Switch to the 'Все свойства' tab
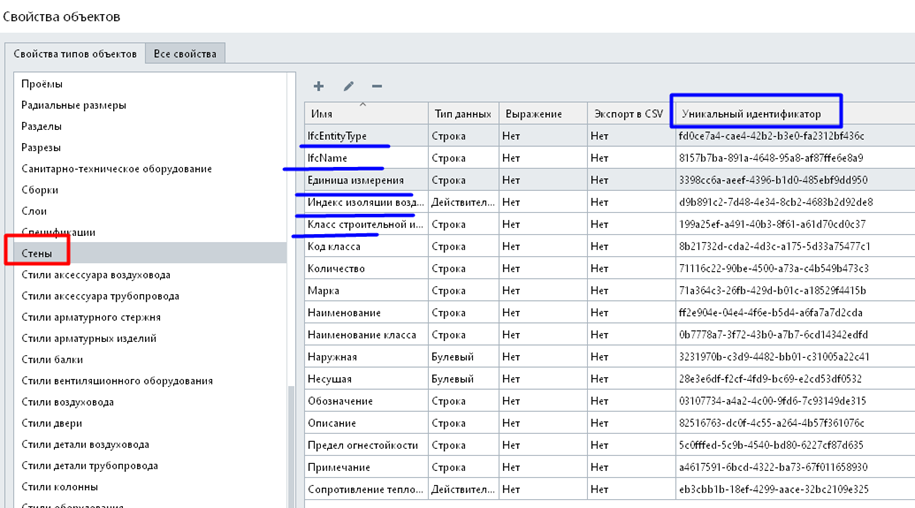This screenshot has height=508, width=915. coord(185,54)
